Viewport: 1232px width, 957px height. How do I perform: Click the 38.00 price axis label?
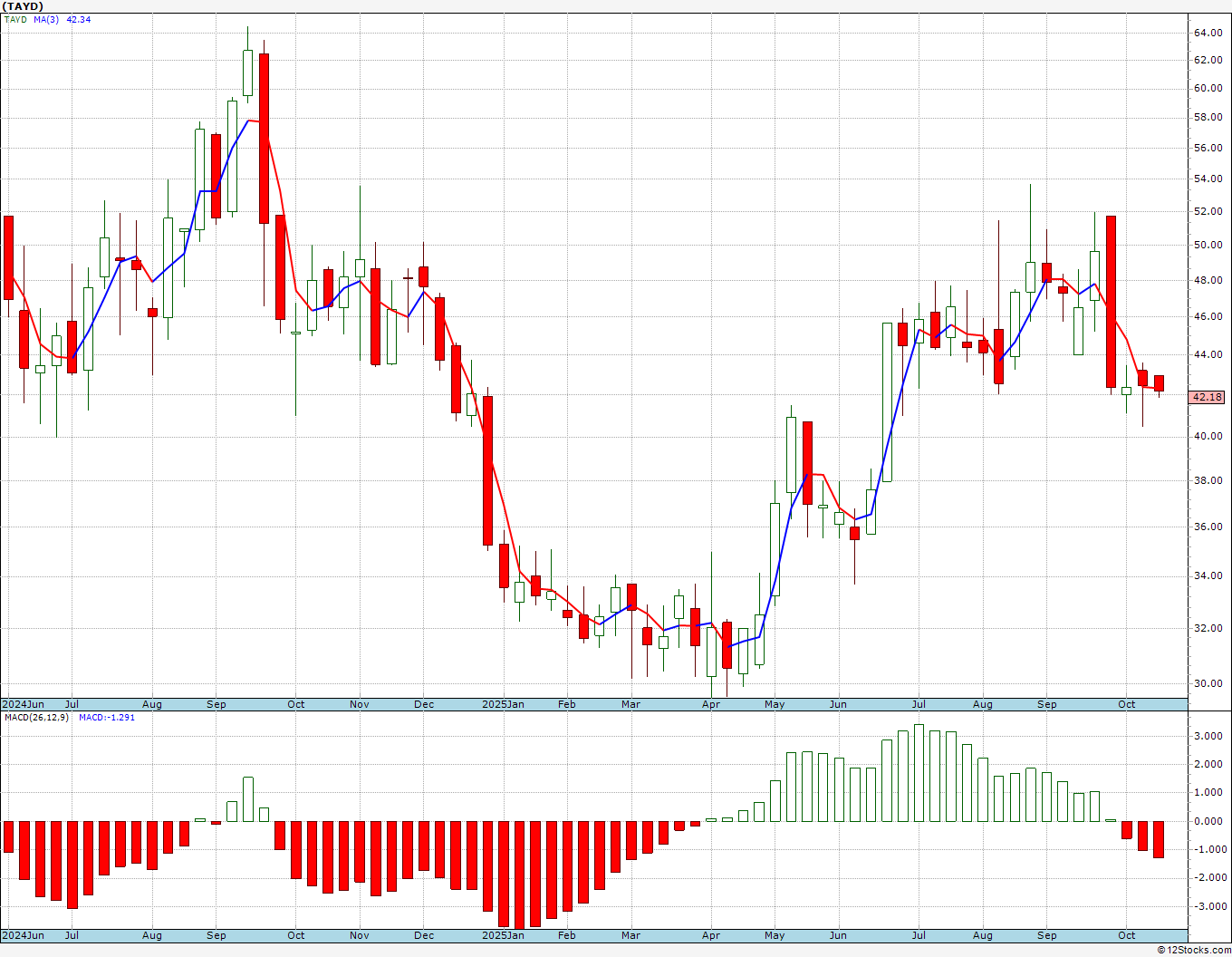pyautogui.click(x=1208, y=481)
